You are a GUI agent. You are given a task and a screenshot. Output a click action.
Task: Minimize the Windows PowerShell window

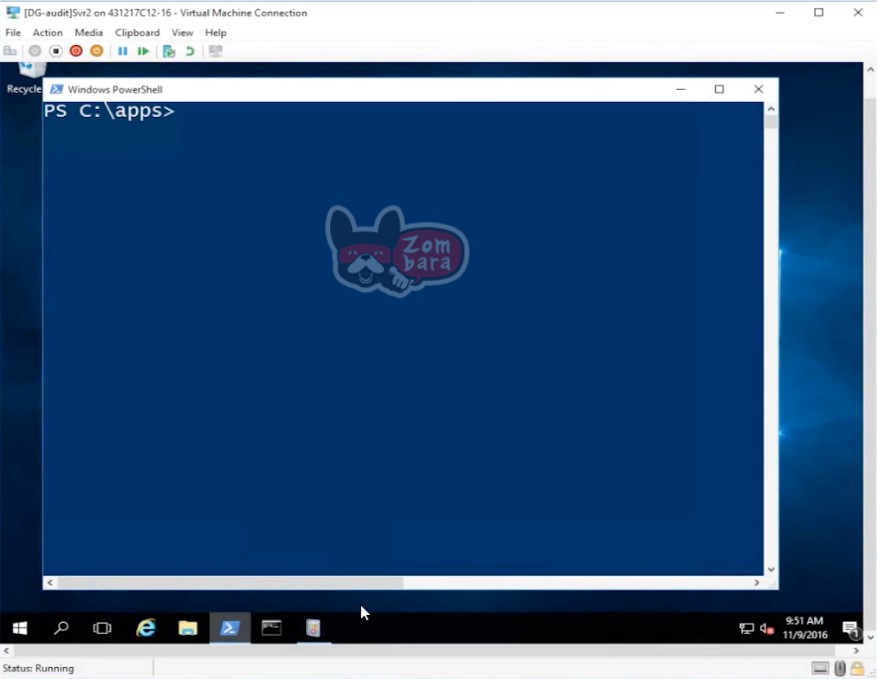tap(681, 89)
